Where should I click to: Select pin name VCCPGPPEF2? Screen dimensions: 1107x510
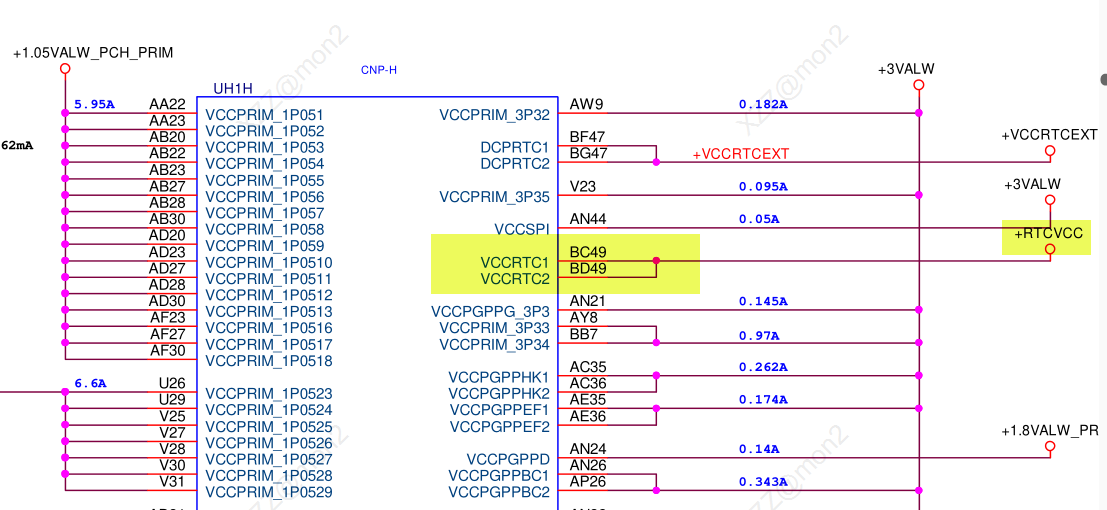[x=499, y=427]
